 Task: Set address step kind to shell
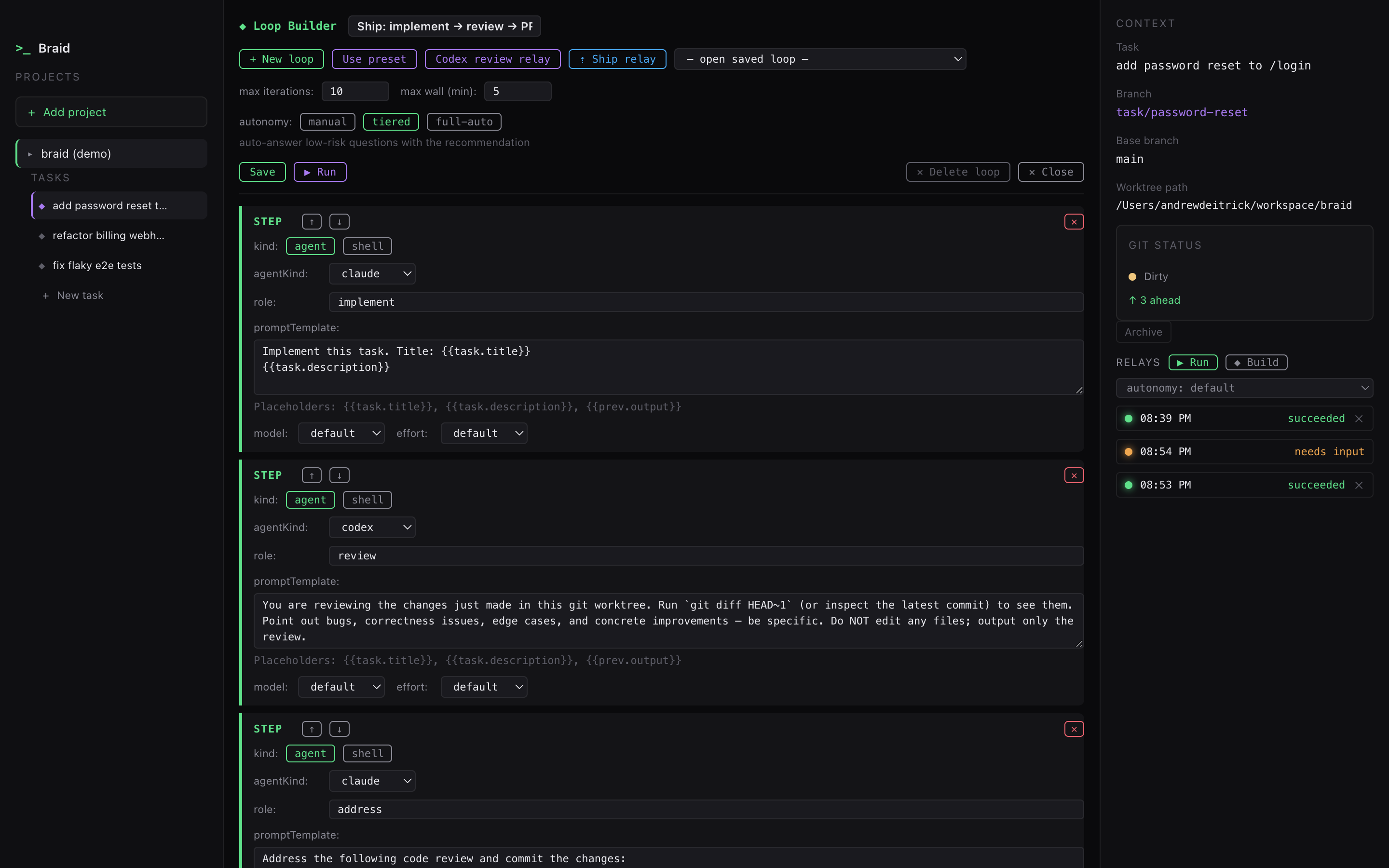(368, 754)
